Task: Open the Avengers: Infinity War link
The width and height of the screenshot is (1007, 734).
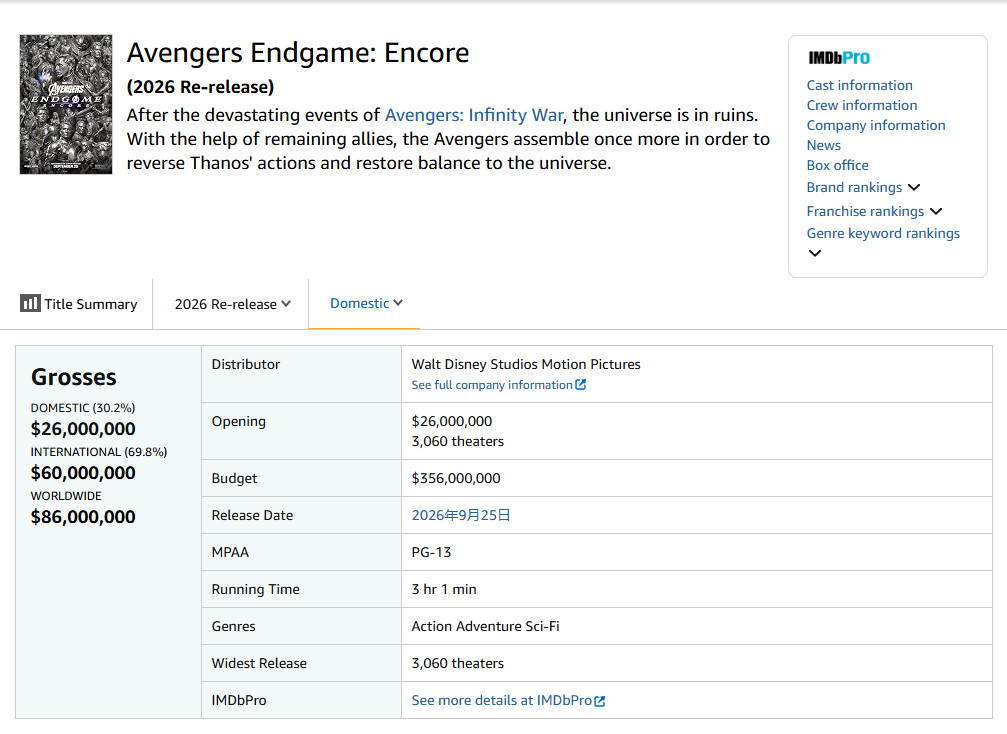Action: point(474,115)
